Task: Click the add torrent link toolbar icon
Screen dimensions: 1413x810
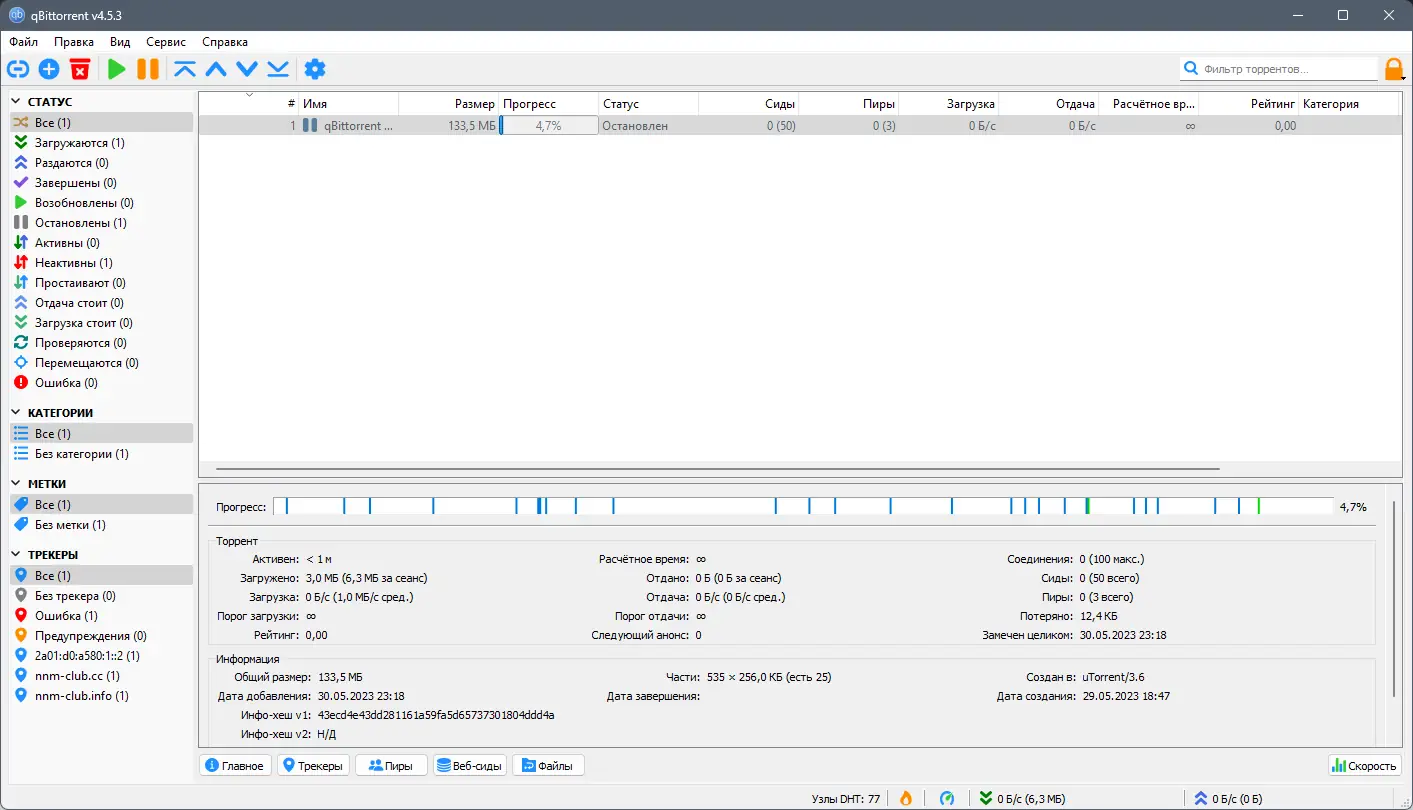Action: (18, 69)
